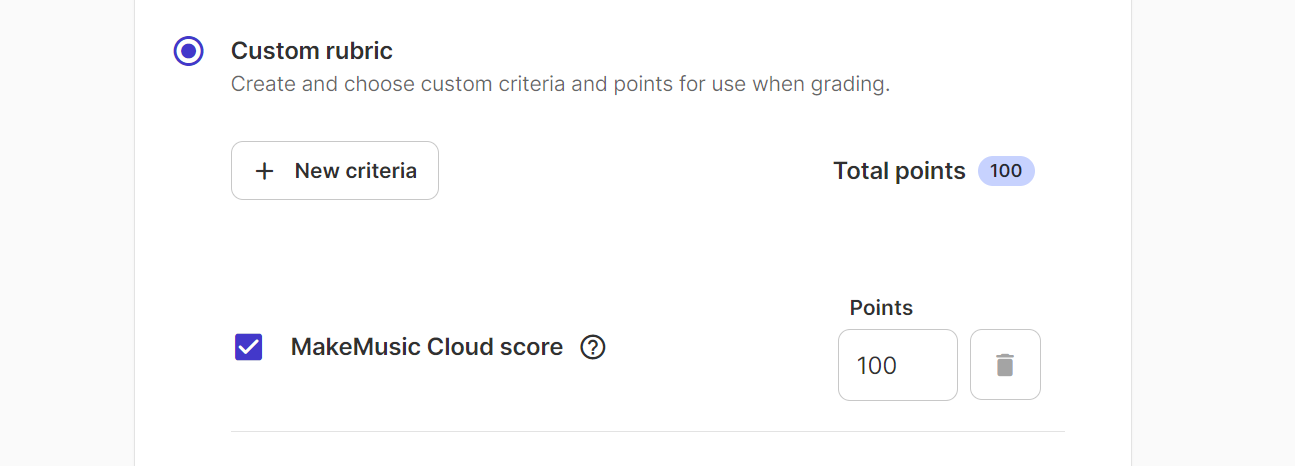
Task: Show the question mark tooltip for Cloud score
Action: click(x=593, y=347)
